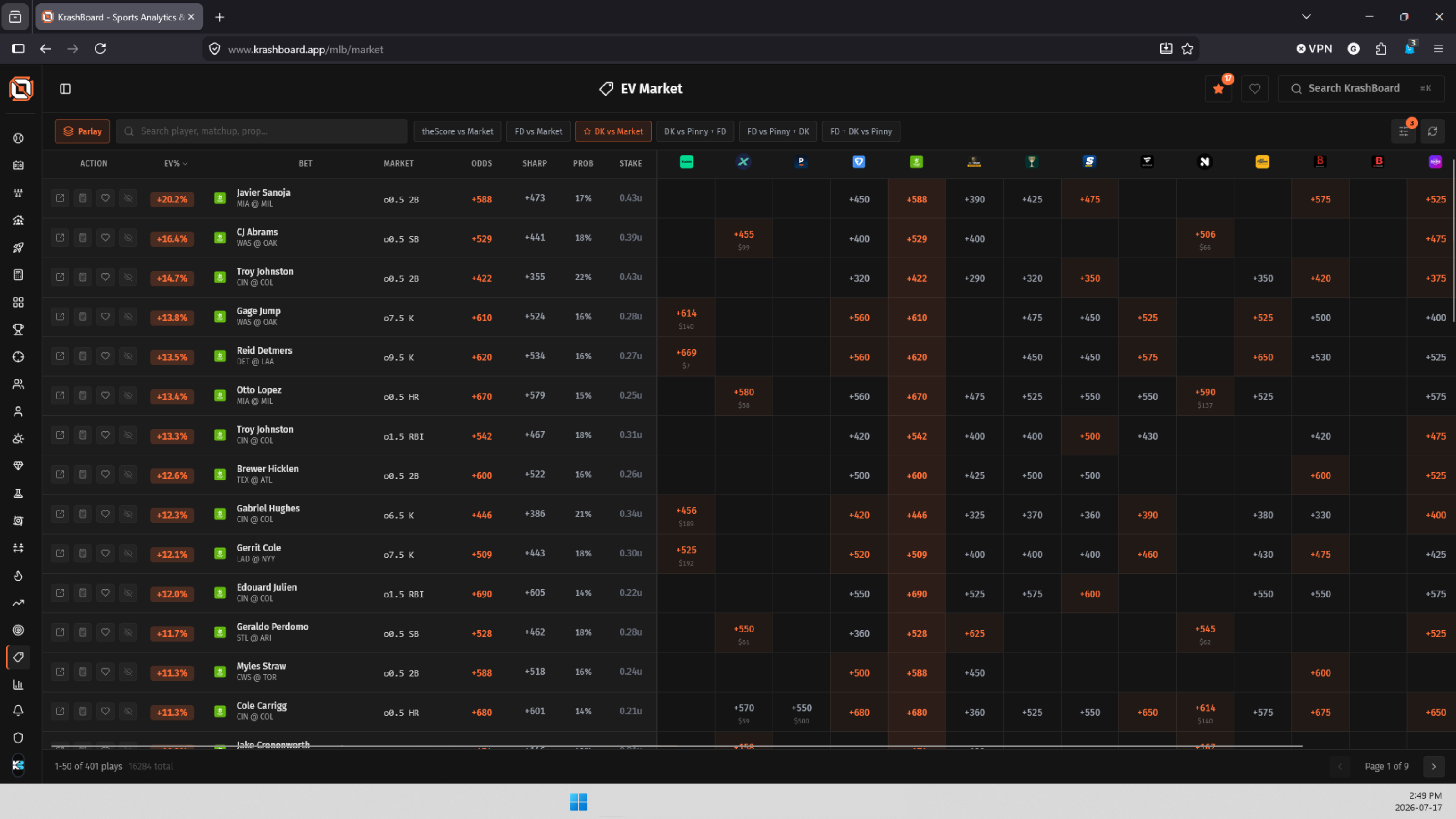Image resolution: width=1456 pixels, height=819 pixels.
Task: Open the MLB baseball icon in the sidebar
Action: [x=18, y=138]
